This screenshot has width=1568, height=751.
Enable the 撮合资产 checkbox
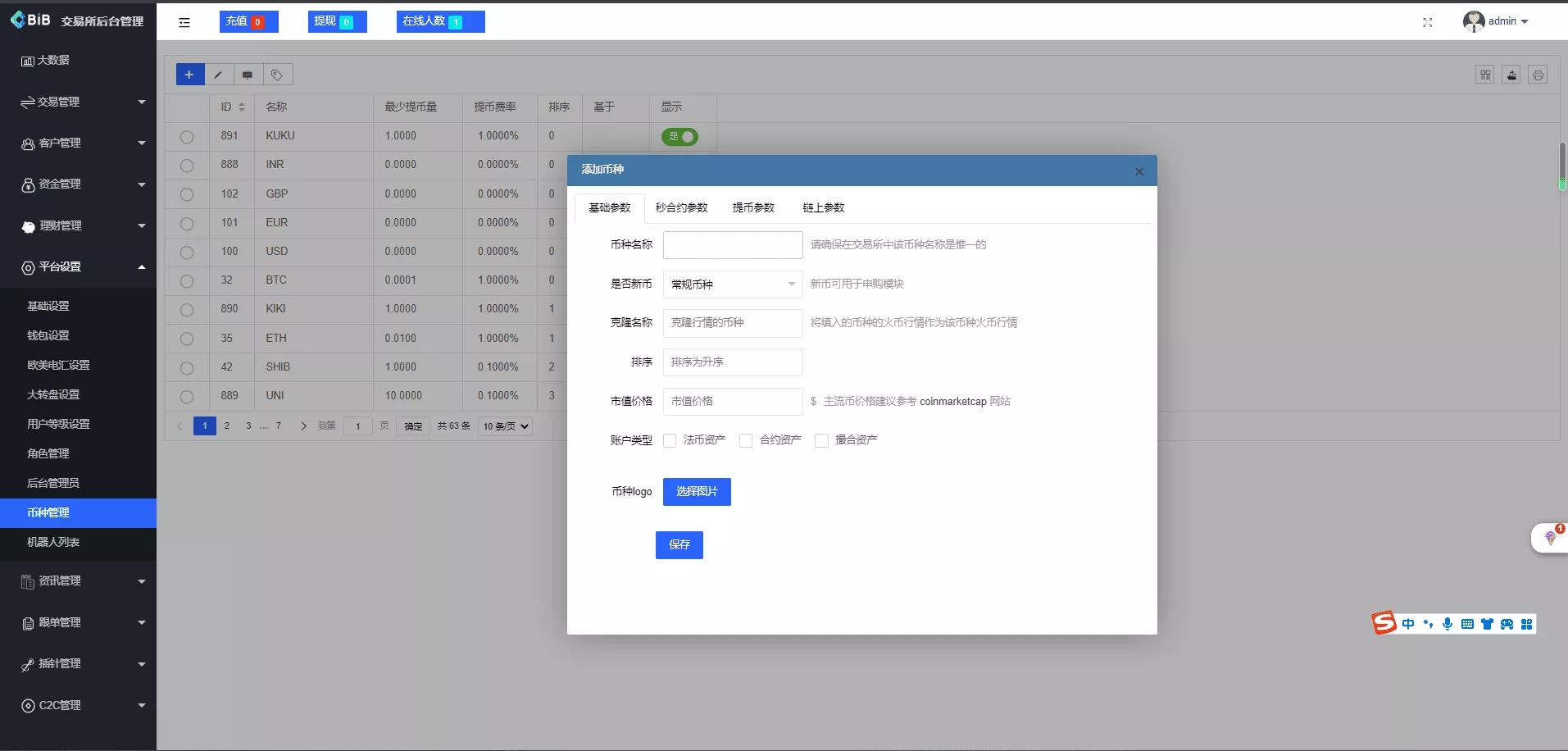(821, 440)
